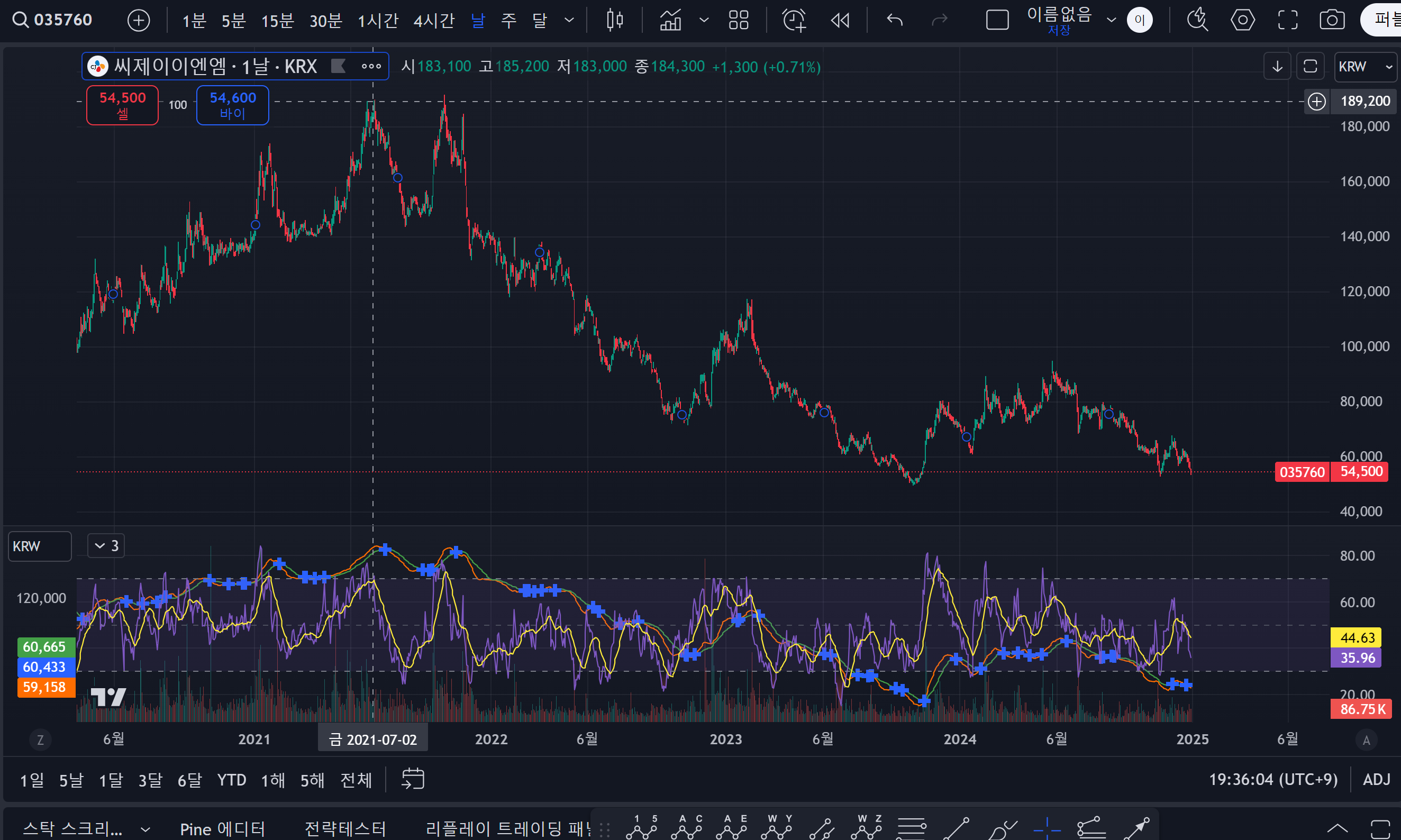The height and width of the screenshot is (840, 1401).
Task: Open the layout templates grid icon
Action: pos(738,21)
